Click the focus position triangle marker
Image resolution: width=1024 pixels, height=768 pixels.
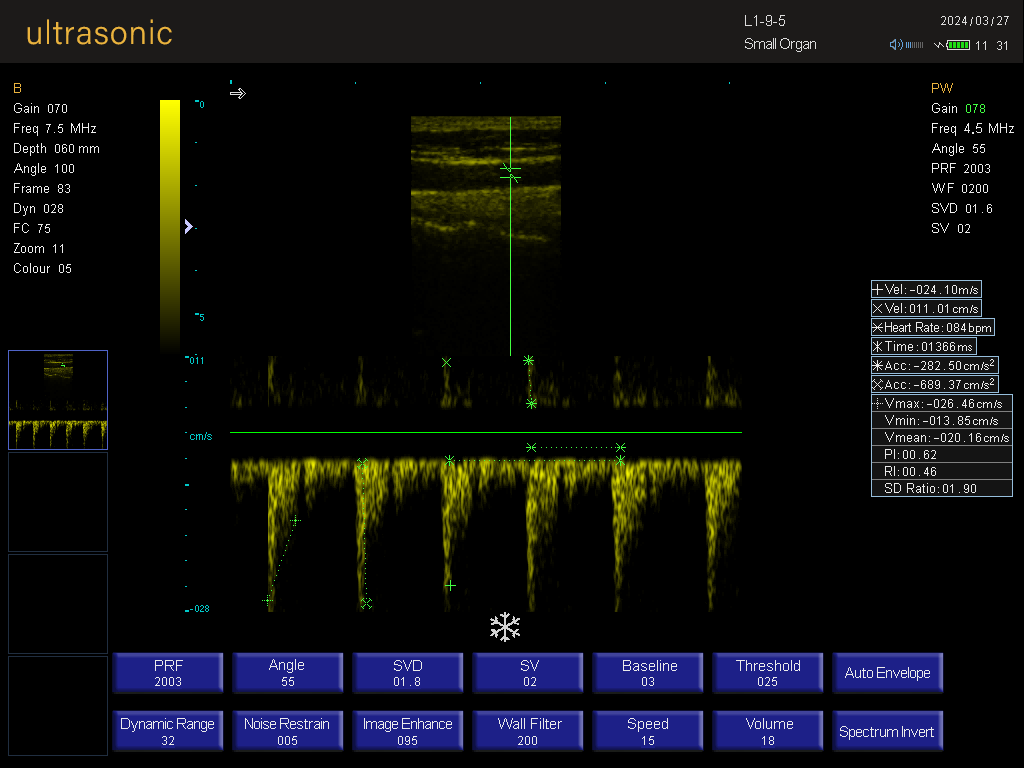click(x=188, y=227)
